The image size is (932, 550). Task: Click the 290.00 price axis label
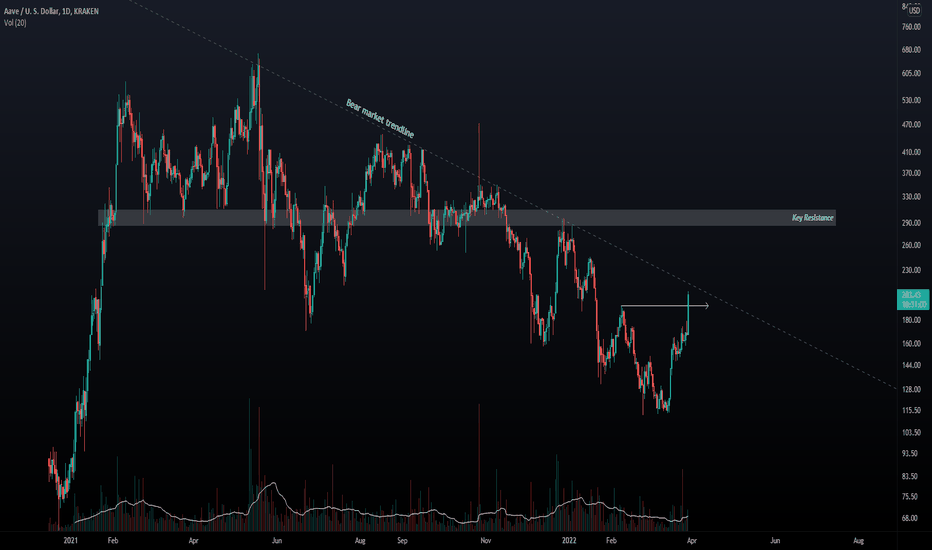pos(911,223)
